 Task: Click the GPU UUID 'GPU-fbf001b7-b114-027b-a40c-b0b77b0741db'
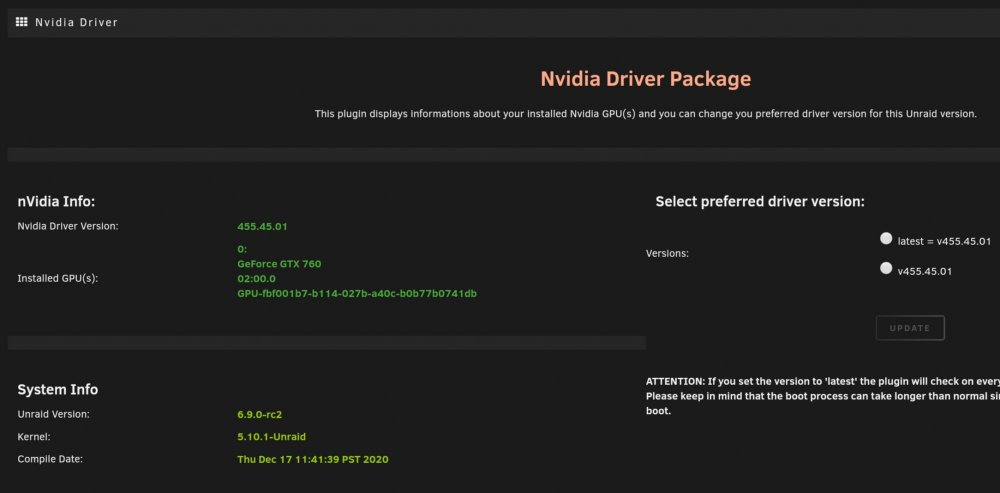pyautogui.click(x=357, y=294)
